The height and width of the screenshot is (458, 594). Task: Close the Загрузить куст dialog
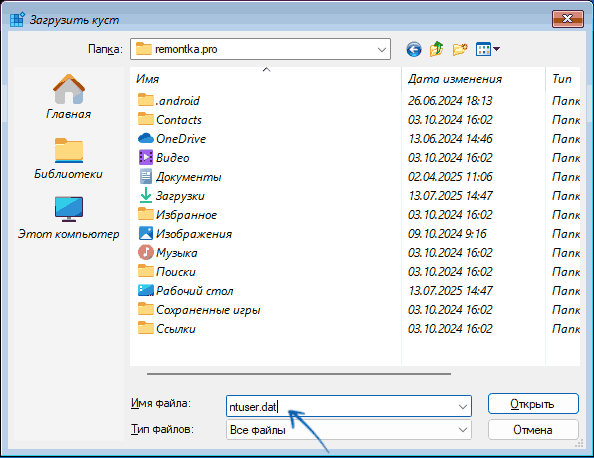[567, 19]
